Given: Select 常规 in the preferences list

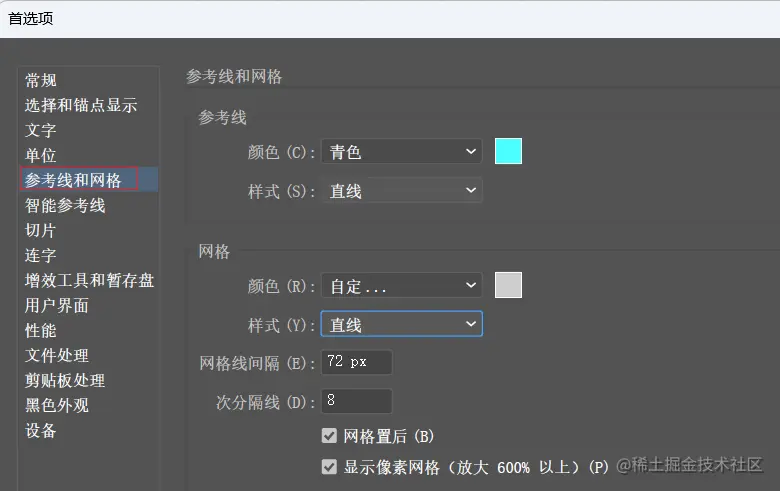Looking at the screenshot, I should 41,80.
